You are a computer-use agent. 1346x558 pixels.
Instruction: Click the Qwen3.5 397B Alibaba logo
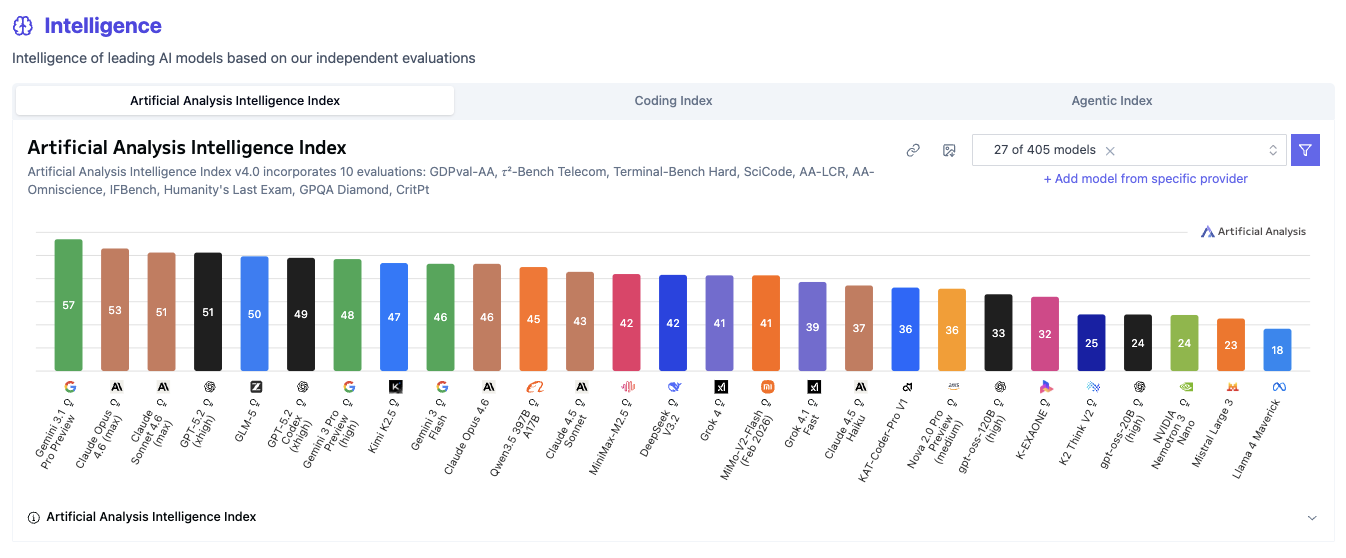click(534, 386)
